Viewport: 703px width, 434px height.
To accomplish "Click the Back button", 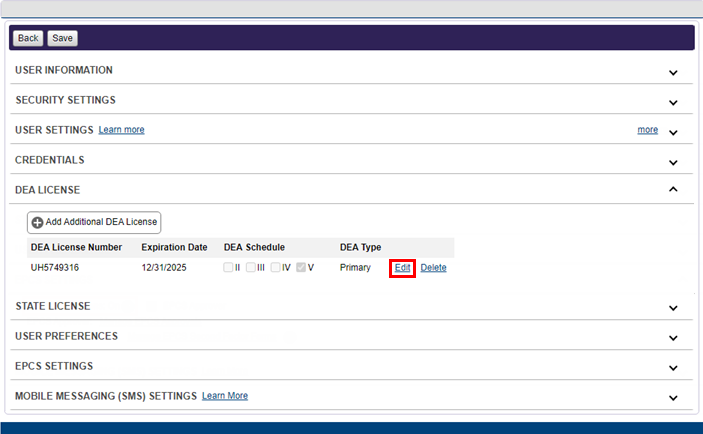I will (28, 38).
